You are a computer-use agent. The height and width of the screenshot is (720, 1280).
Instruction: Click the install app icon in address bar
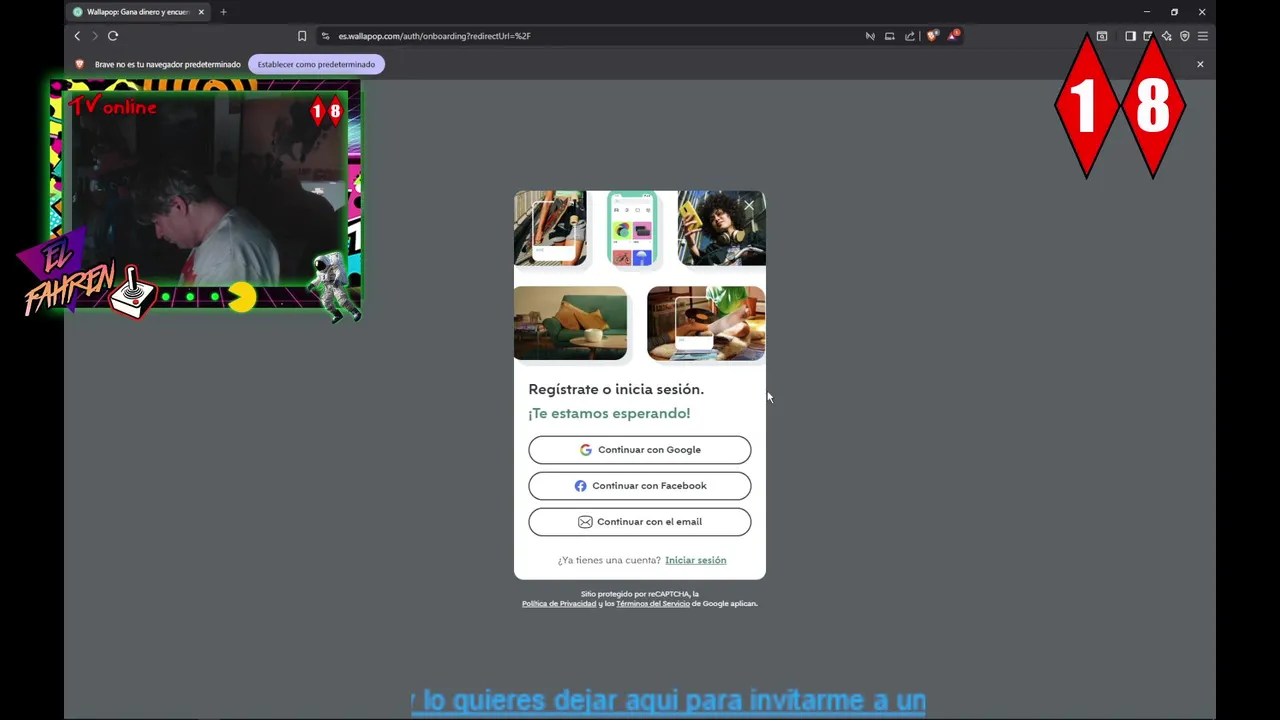(x=890, y=36)
